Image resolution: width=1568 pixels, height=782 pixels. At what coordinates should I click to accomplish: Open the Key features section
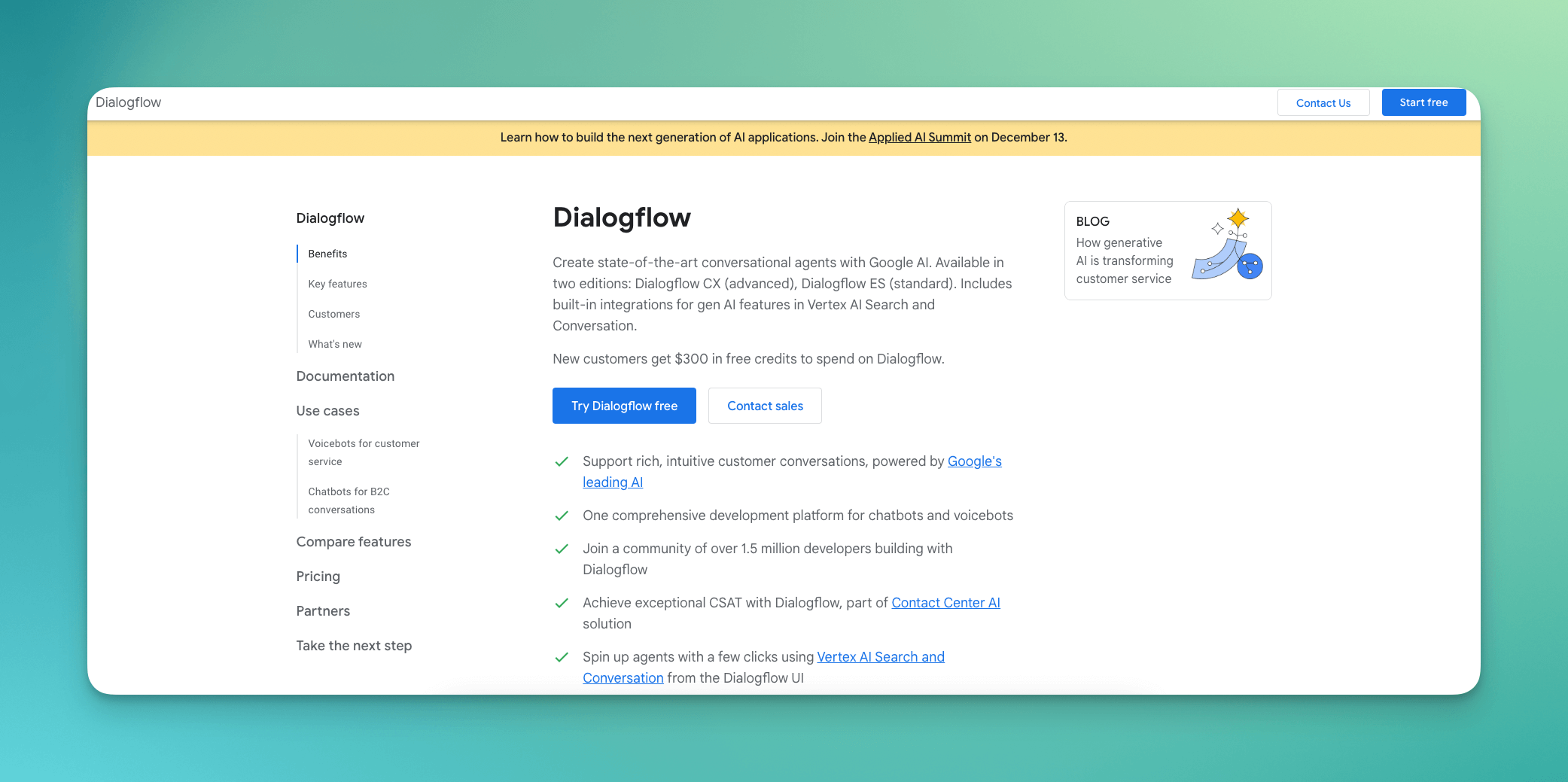click(337, 284)
